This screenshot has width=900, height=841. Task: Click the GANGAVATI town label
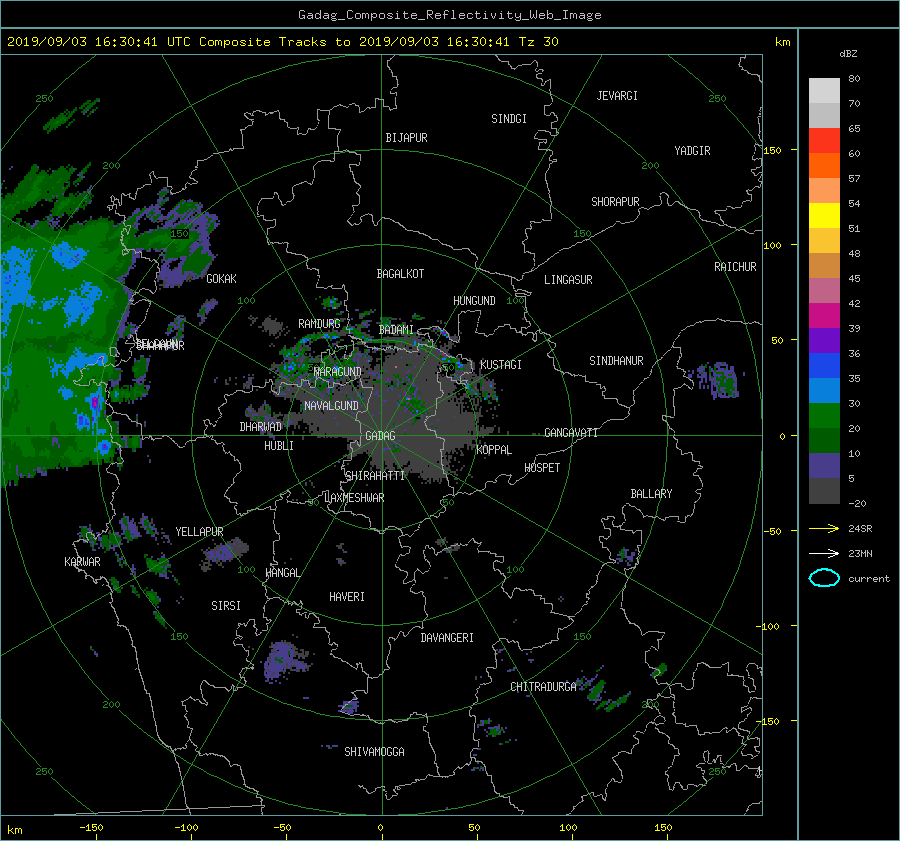(571, 433)
